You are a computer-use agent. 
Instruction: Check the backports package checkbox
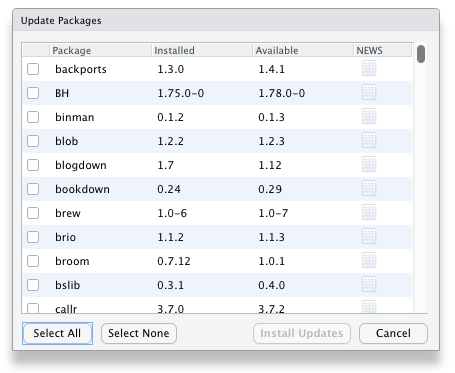pos(33,69)
